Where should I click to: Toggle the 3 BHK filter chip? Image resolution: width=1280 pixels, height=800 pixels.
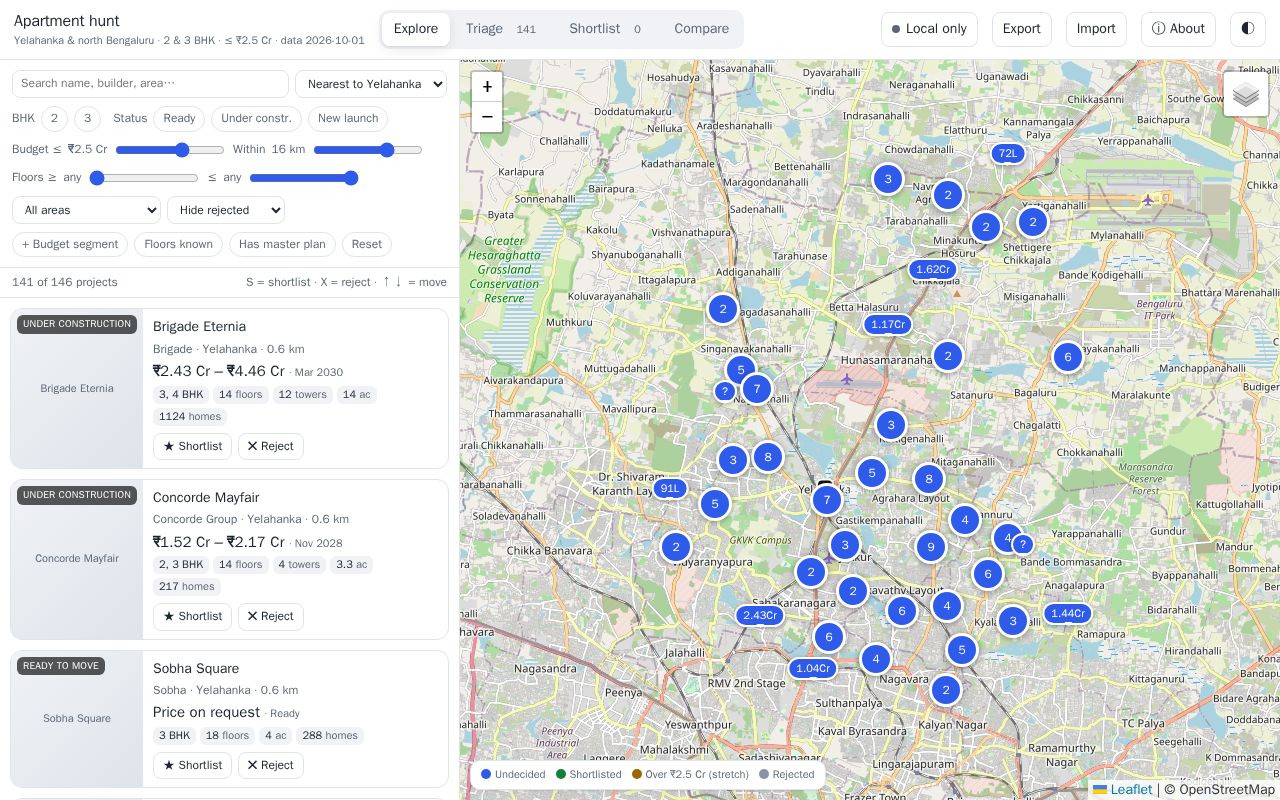click(87, 118)
